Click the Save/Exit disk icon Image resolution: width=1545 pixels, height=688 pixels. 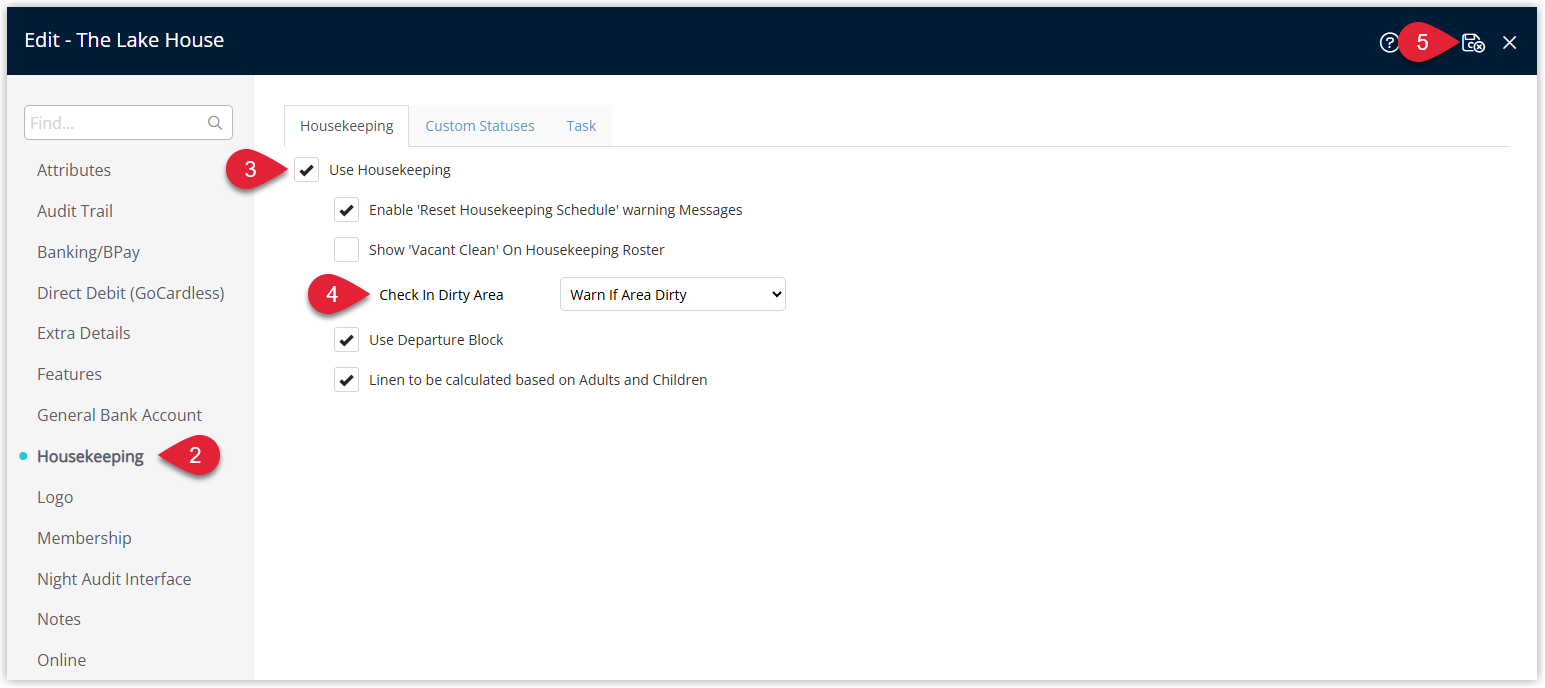coord(1473,43)
